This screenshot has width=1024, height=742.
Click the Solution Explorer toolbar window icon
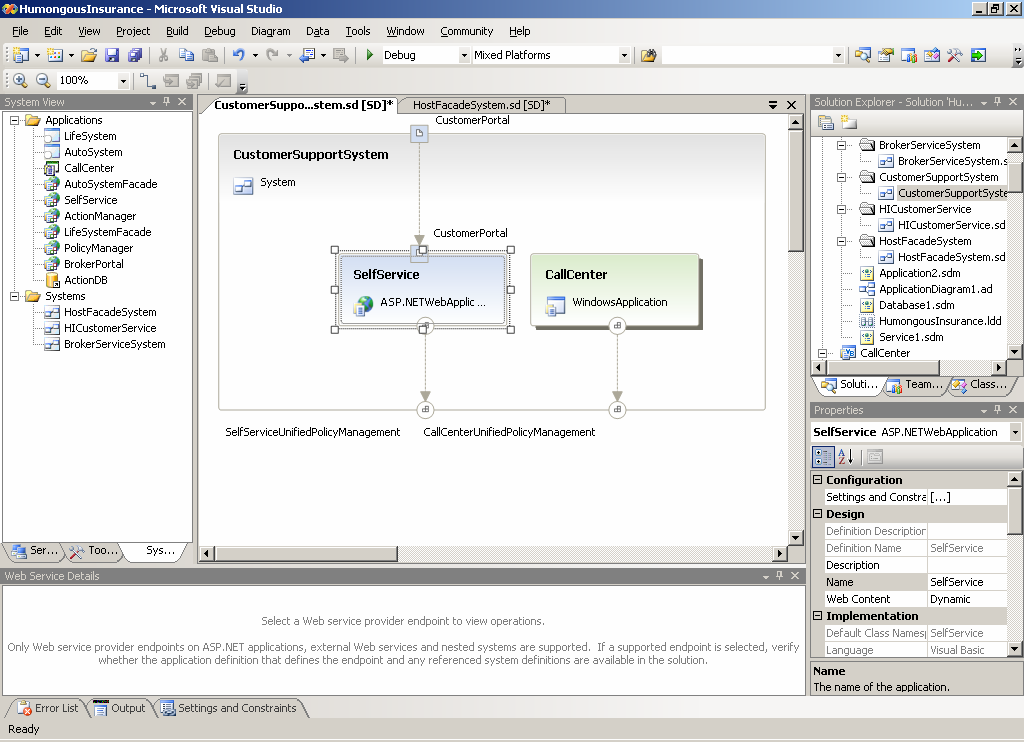click(862, 55)
